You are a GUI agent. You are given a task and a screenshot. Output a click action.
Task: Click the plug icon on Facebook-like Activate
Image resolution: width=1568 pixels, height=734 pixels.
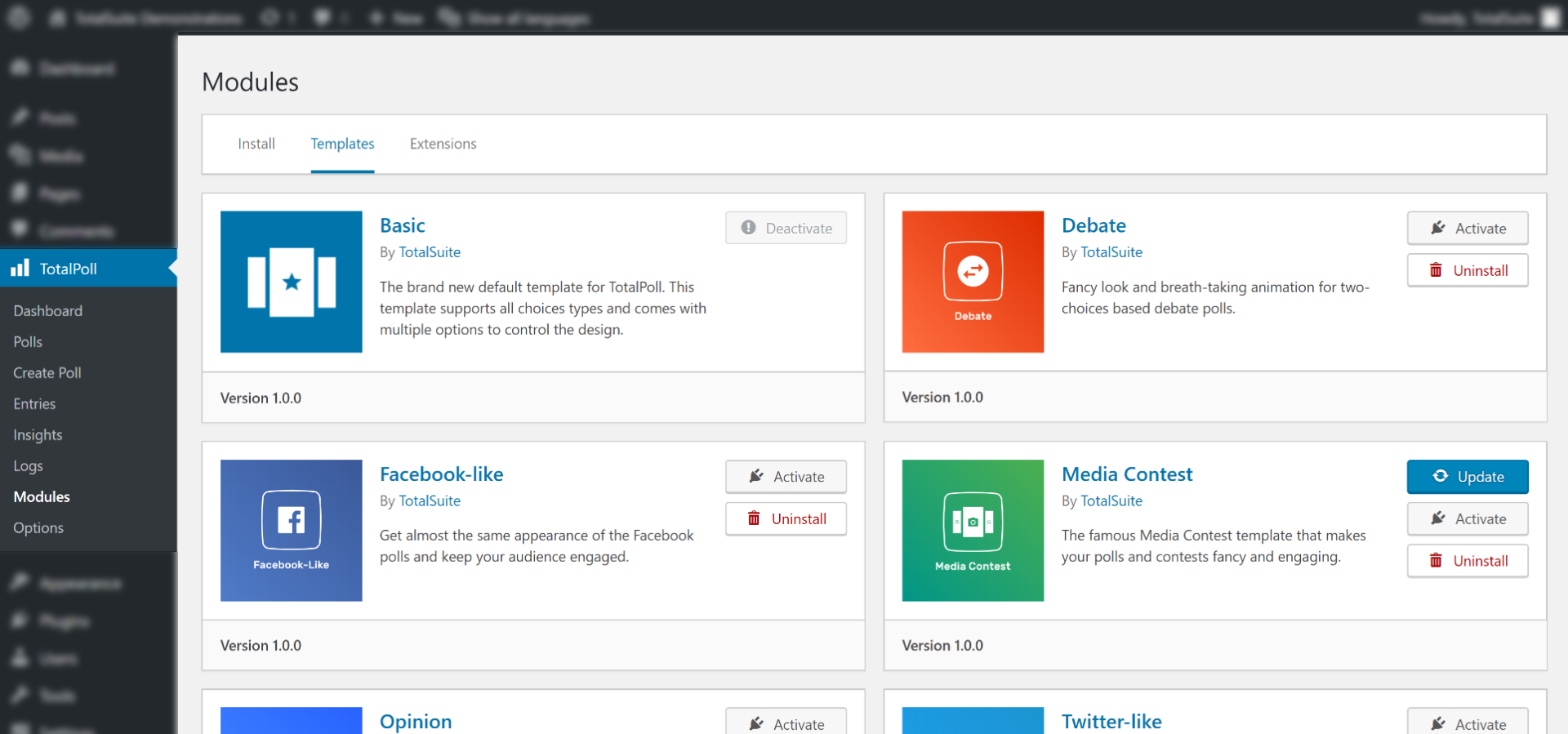pos(756,476)
